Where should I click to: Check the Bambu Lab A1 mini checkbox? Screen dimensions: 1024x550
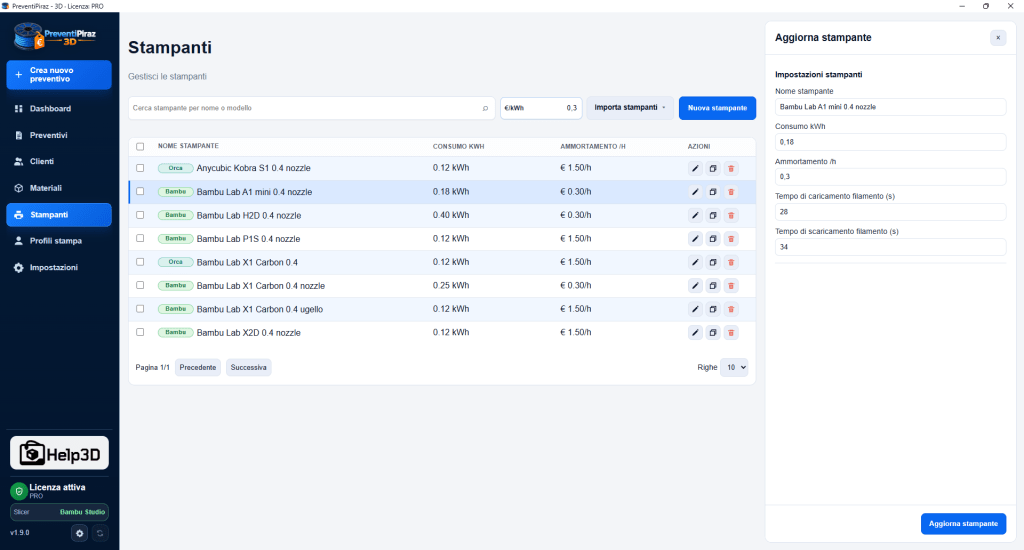coord(140,191)
